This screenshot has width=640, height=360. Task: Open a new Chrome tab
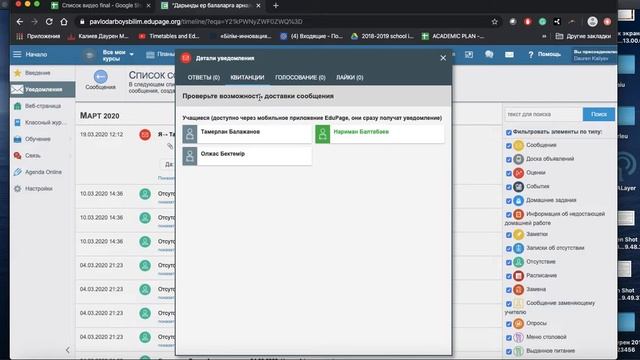(276, 5)
